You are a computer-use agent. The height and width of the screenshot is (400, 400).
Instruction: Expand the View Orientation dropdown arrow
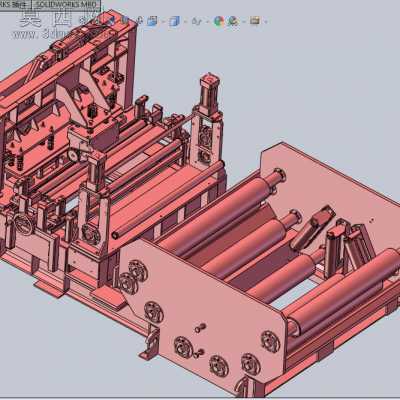[164, 22]
